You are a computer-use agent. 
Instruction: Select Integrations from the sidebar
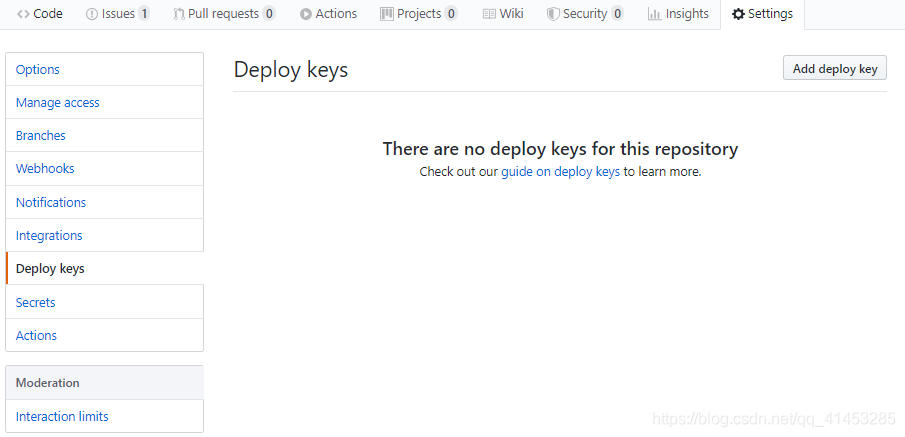point(49,236)
